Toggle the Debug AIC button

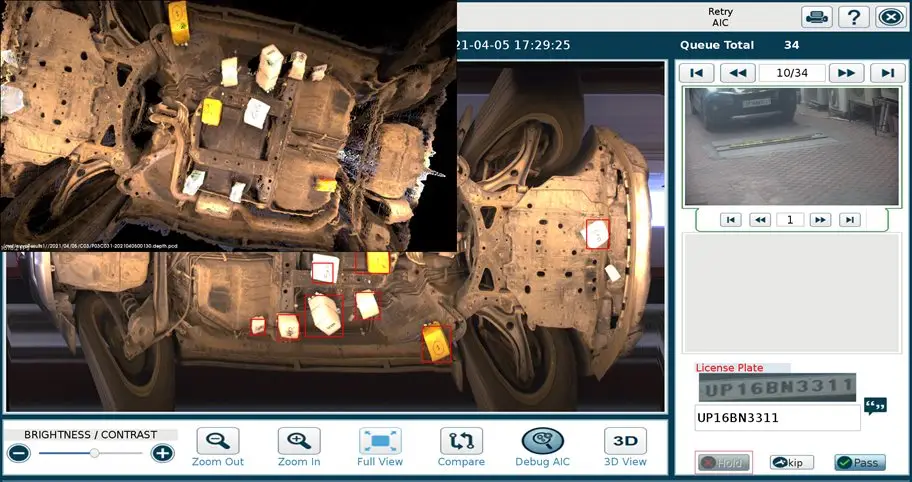(x=542, y=441)
